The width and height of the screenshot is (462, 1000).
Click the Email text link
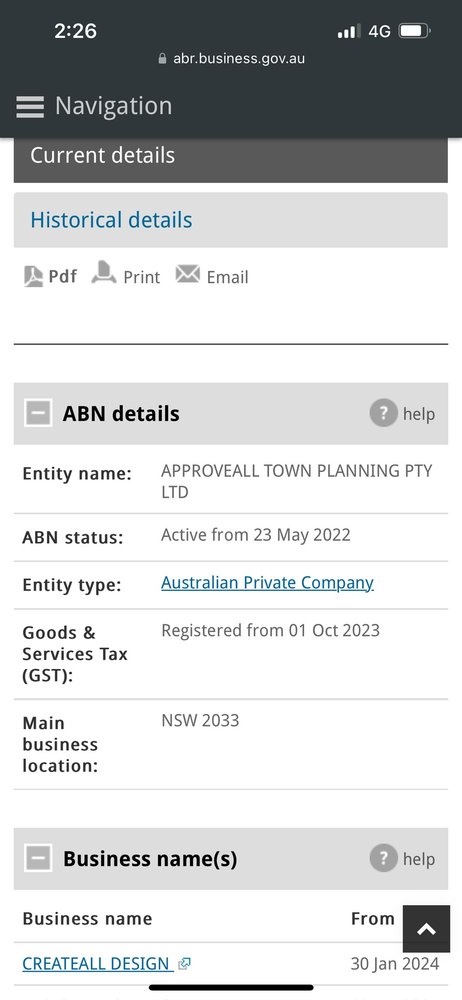tap(227, 277)
